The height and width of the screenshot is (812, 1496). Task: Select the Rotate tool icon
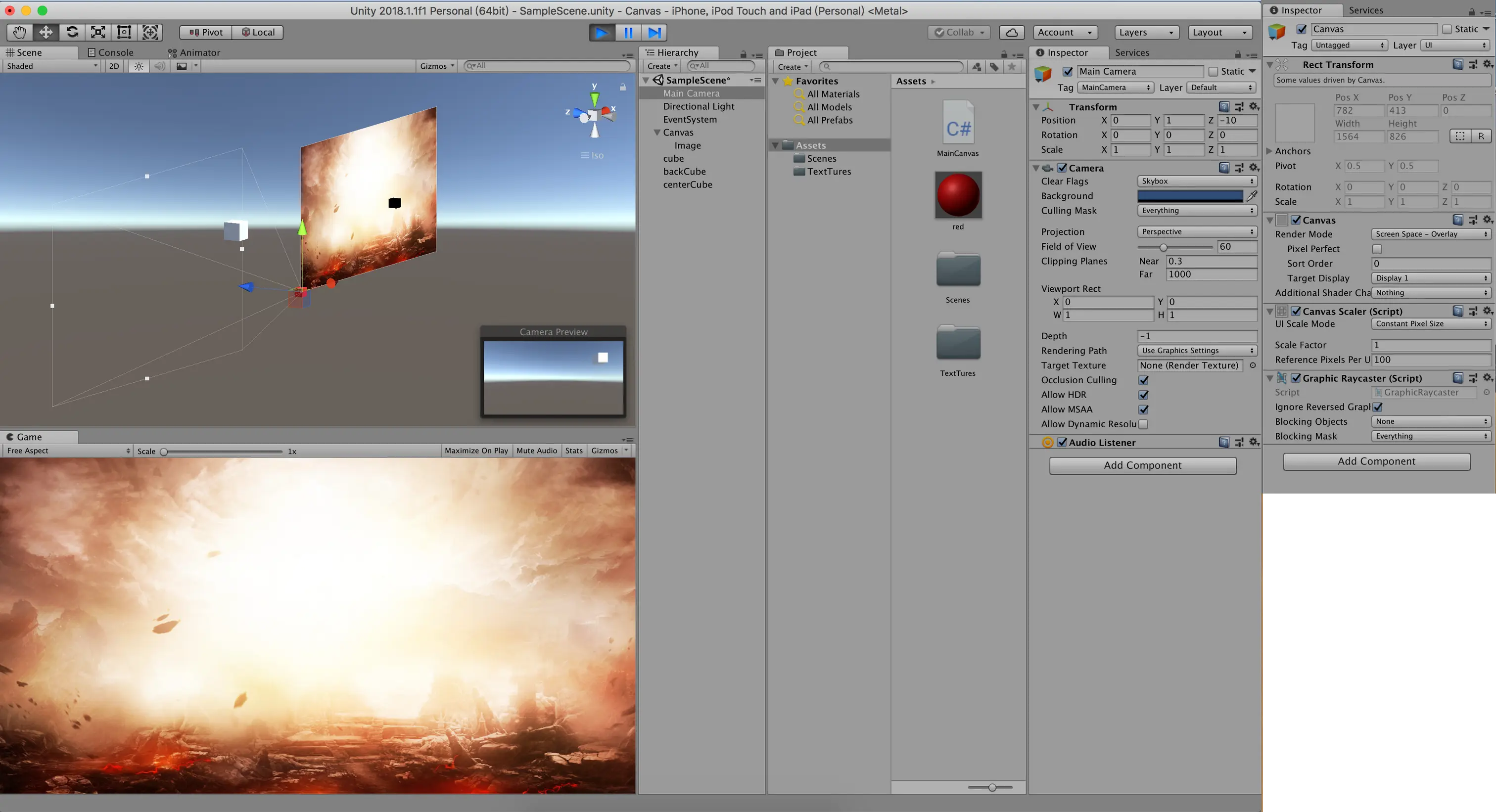click(x=72, y=33)
